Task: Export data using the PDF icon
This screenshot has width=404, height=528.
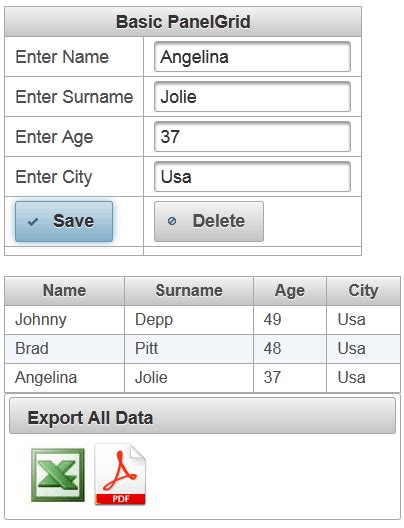Action: point(120,474)
